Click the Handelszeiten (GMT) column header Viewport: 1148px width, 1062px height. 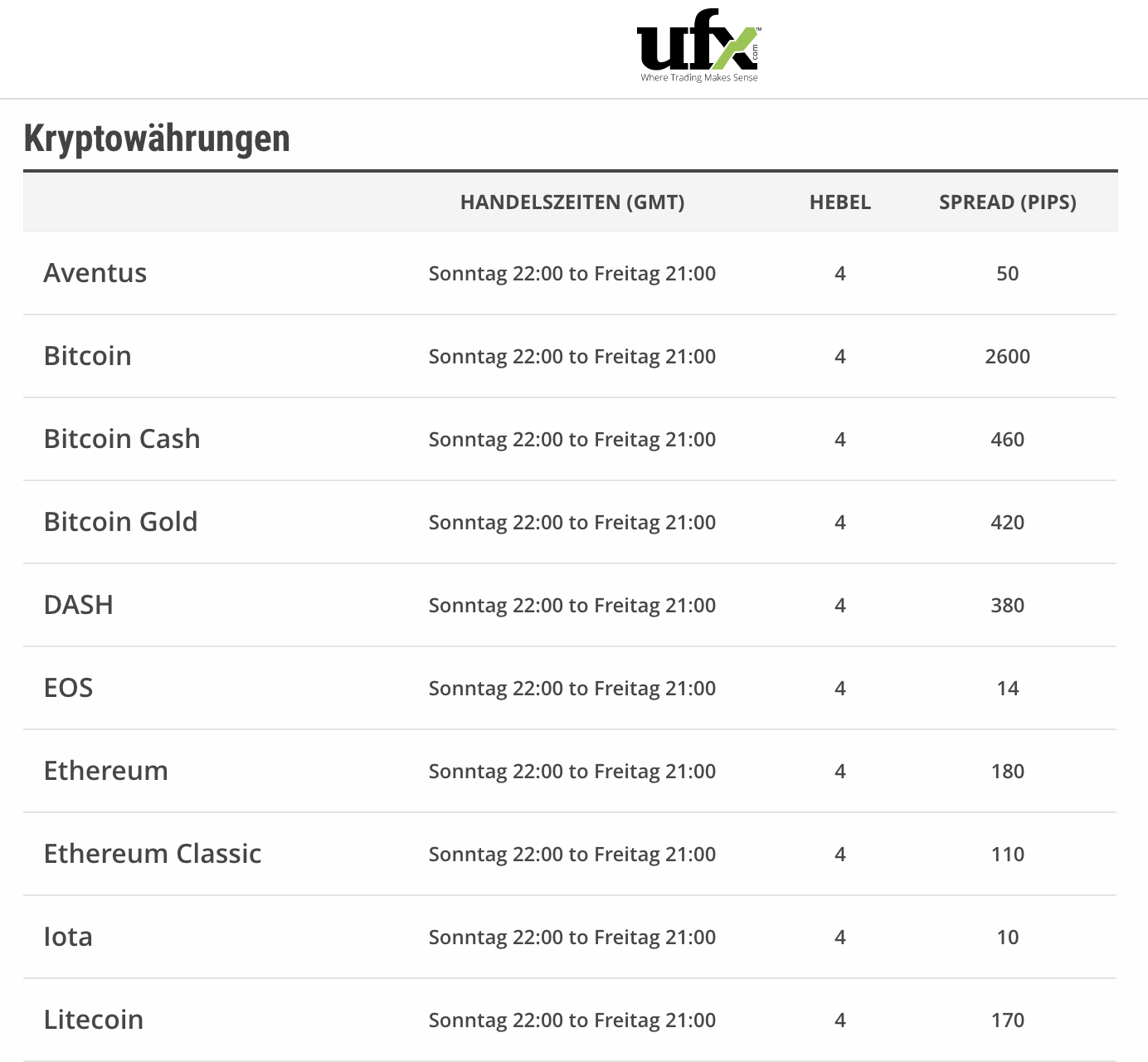click(572, 202)
